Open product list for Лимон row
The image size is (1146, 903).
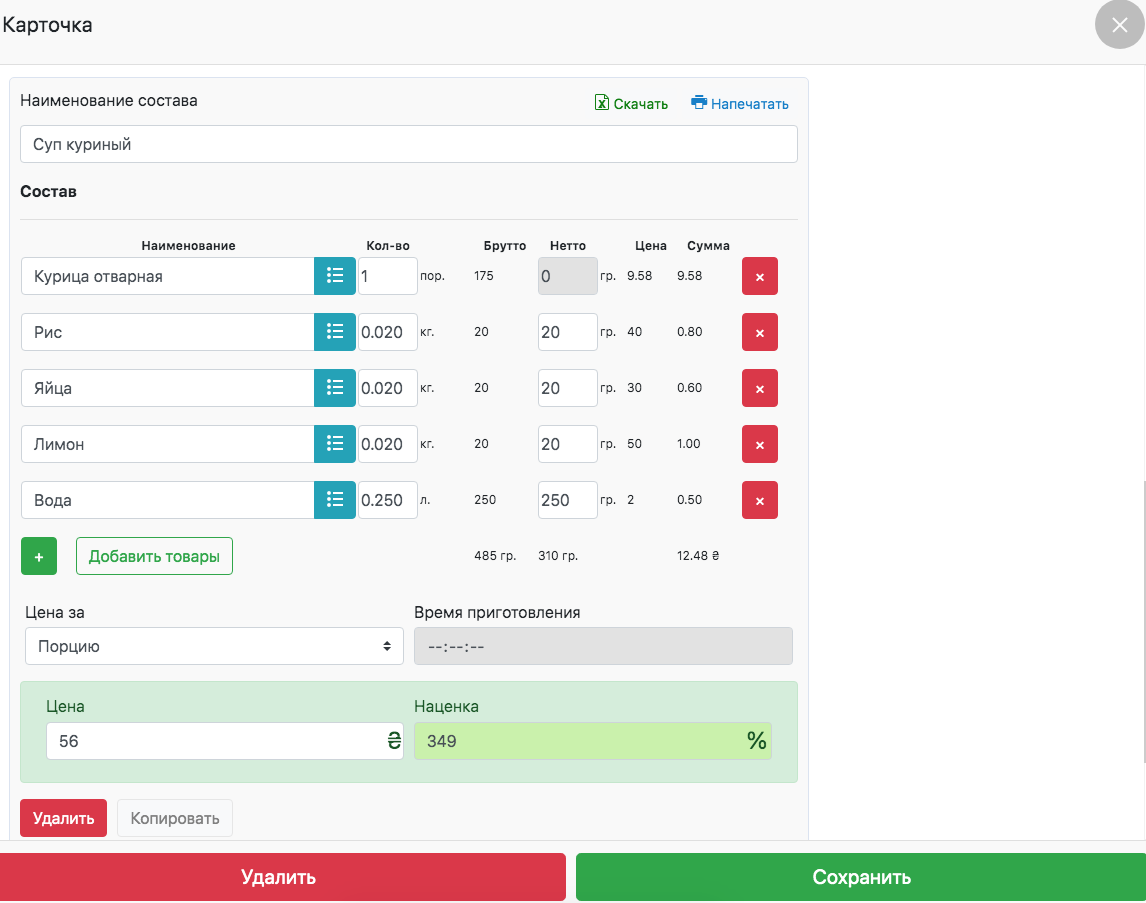(x=335, y=444)
